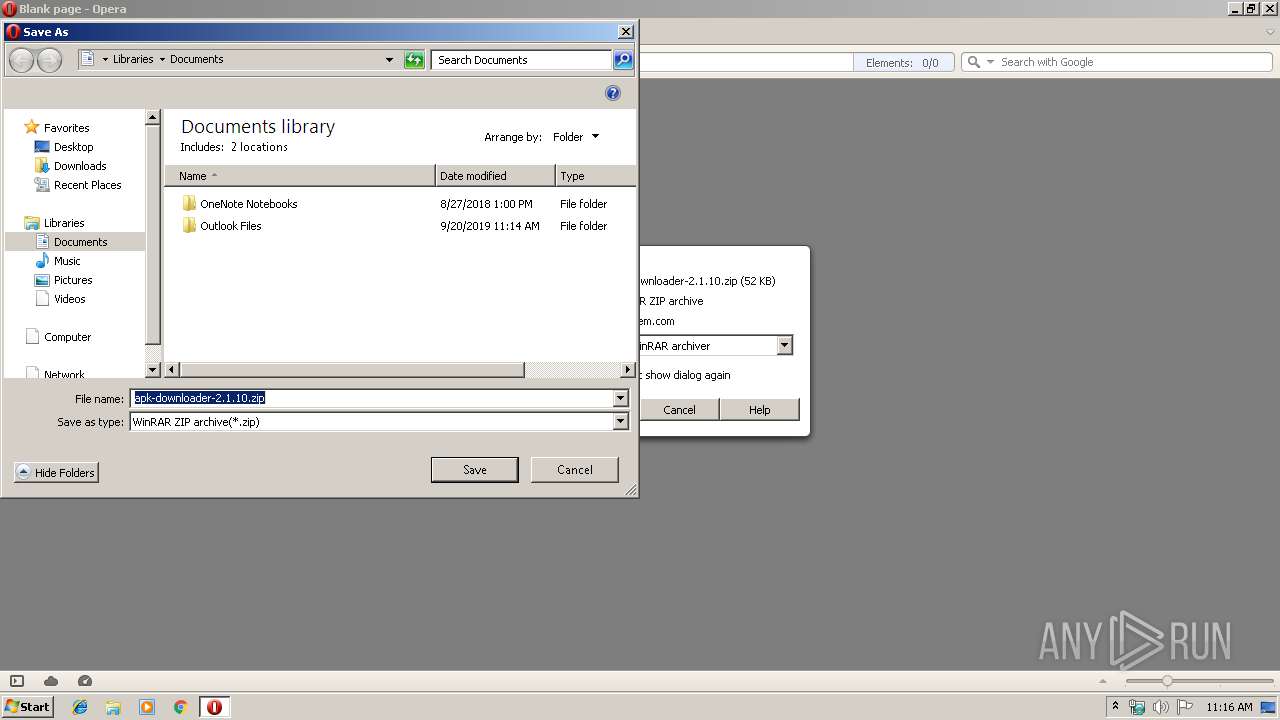This screenshot has width=1280, height=720.
Task: Open Downloads folder in Favorites
Action: tap(80, 166)
